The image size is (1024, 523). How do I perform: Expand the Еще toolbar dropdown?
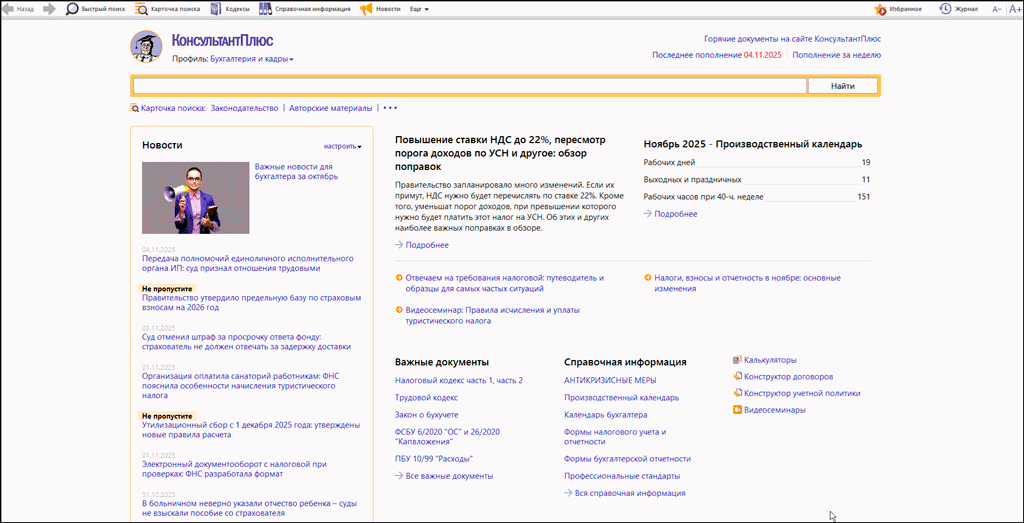point(419,9)
